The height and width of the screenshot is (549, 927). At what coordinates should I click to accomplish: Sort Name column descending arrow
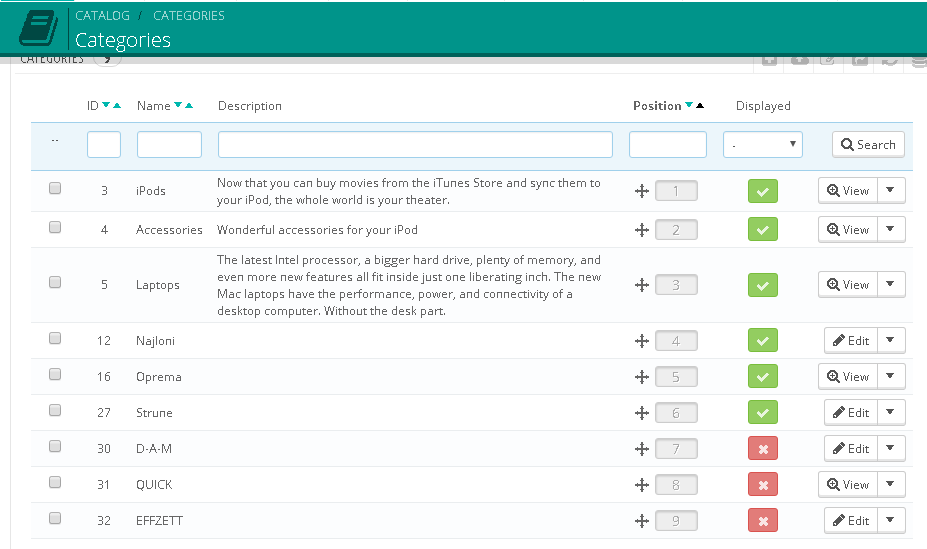pos(178,105)
